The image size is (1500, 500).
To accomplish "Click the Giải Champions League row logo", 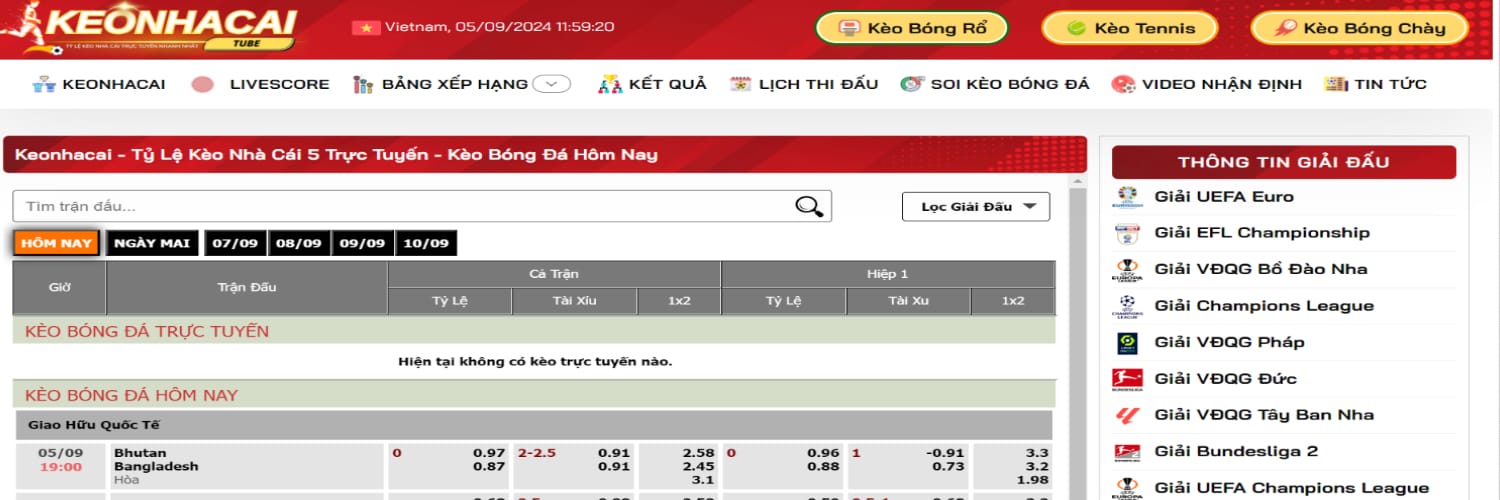I will (1128, 306).
